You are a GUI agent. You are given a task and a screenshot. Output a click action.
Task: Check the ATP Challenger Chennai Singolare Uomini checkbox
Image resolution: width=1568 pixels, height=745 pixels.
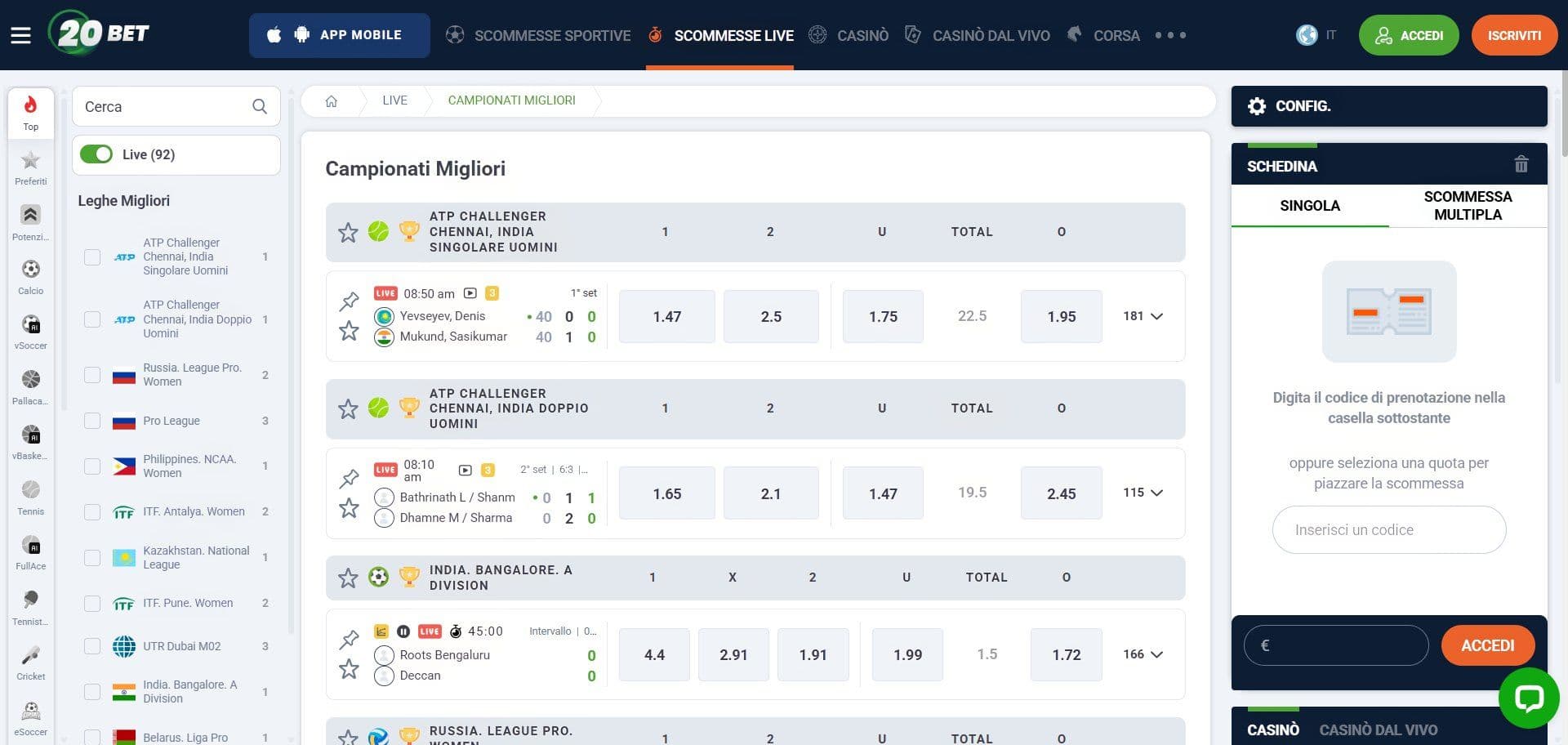tap(91, 257)
